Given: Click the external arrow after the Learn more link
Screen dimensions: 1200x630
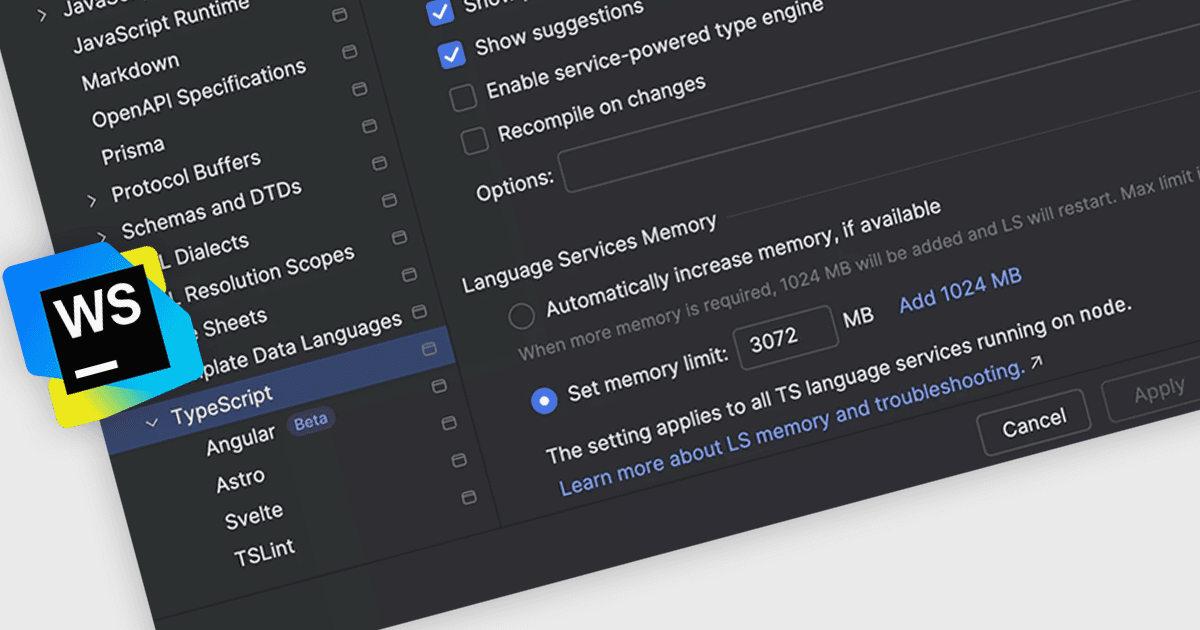Looking at the screenshot, I should pos(1036,362).
